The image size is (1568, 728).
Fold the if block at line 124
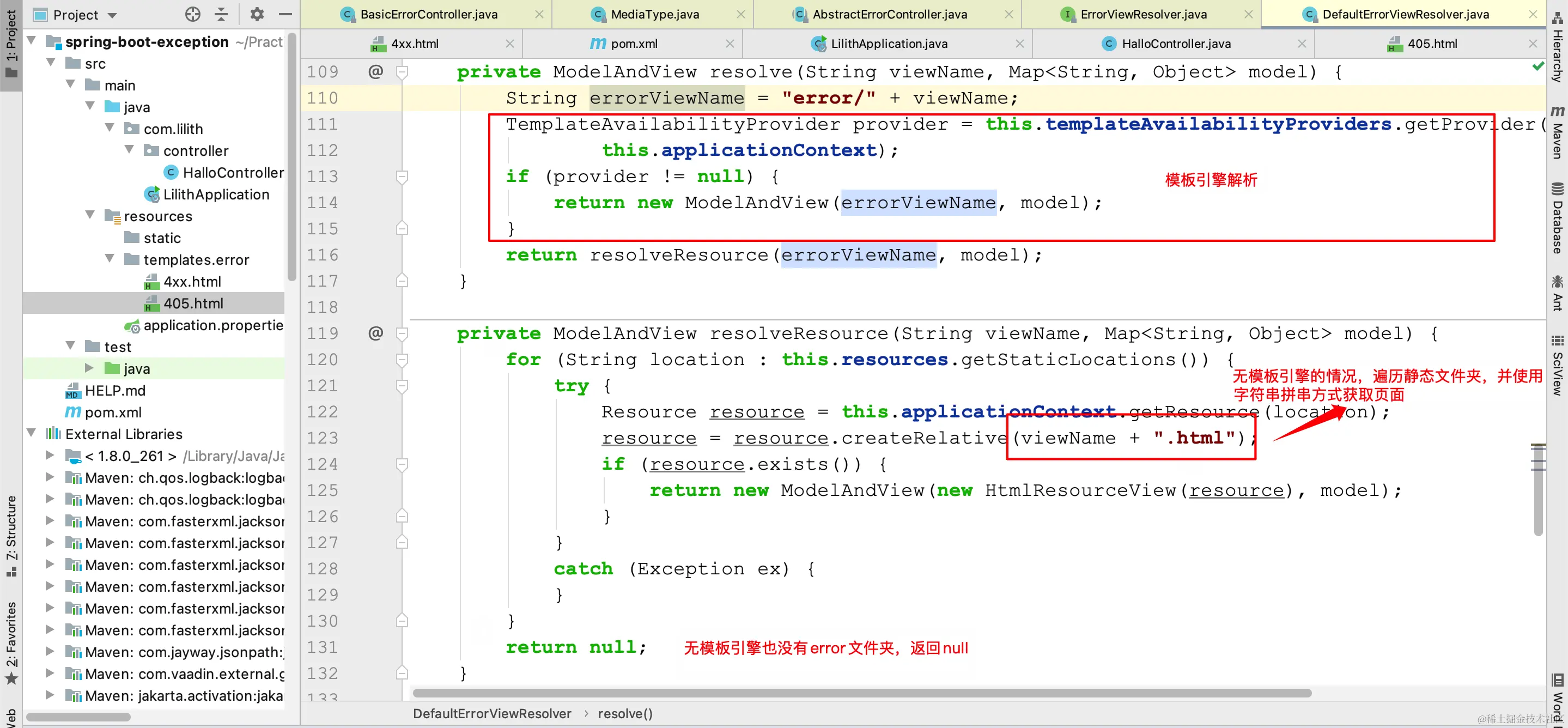pos(402,465)
